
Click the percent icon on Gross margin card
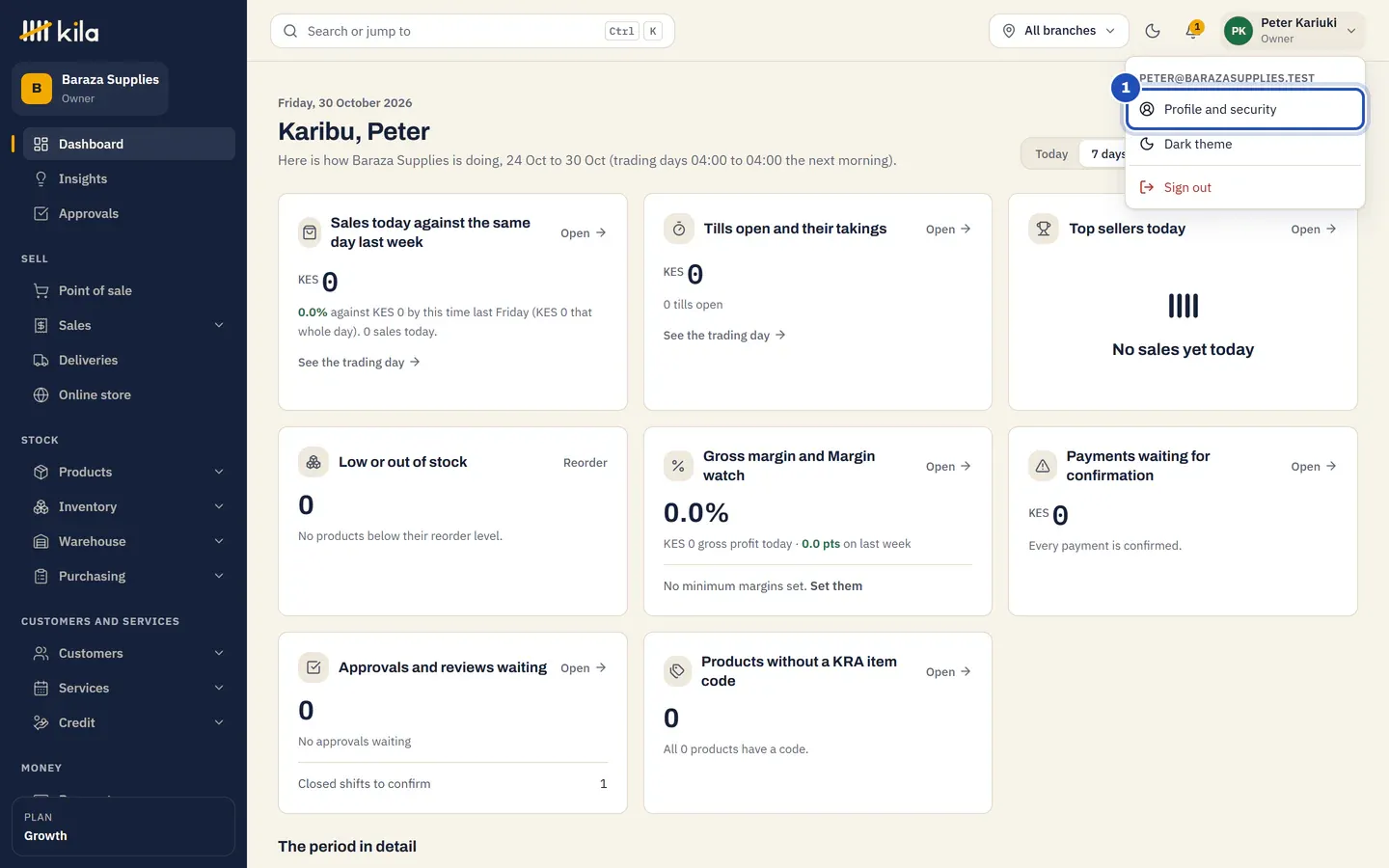[678, 467]
